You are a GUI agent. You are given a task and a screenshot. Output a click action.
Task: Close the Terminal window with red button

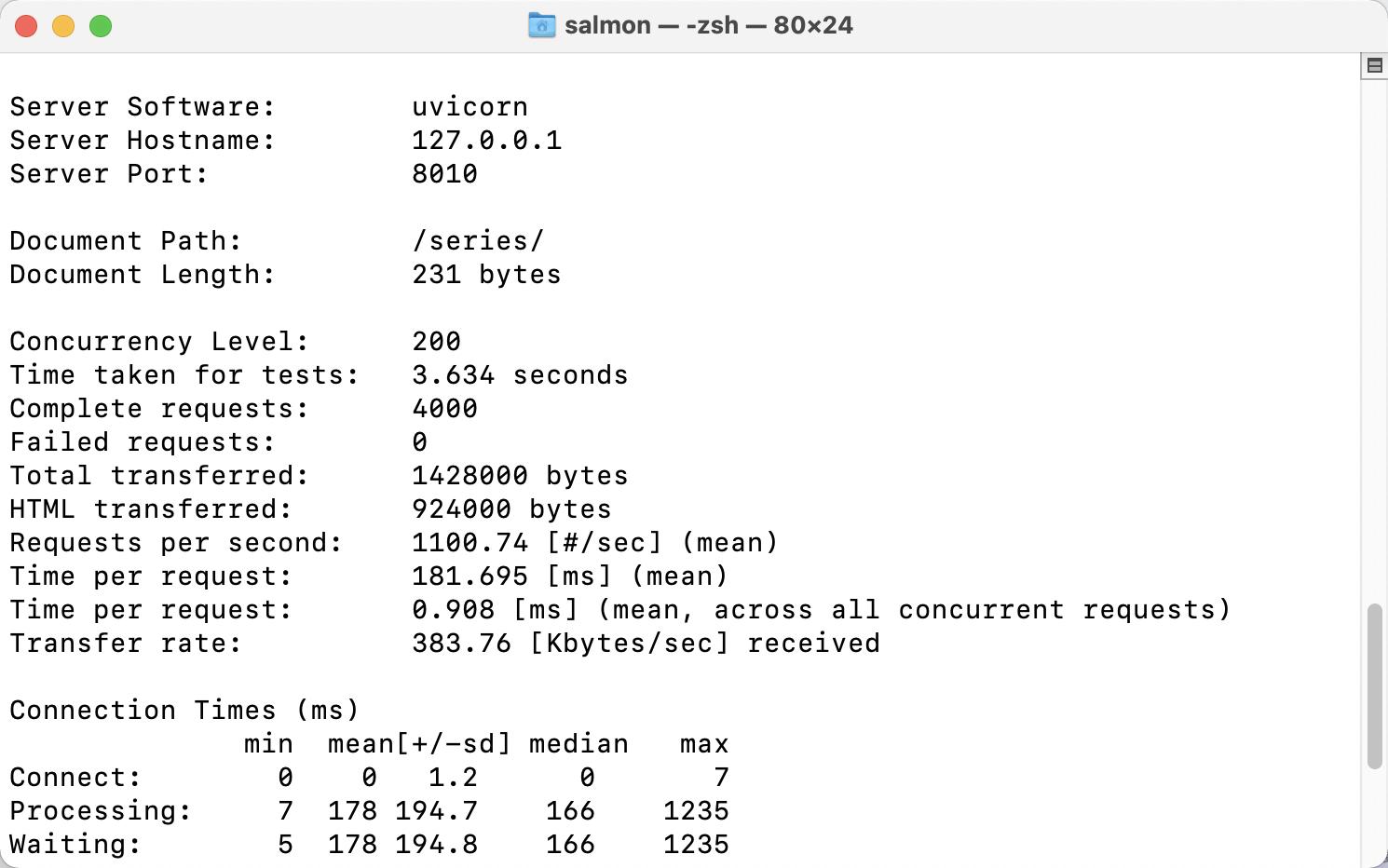click(26, 26)
